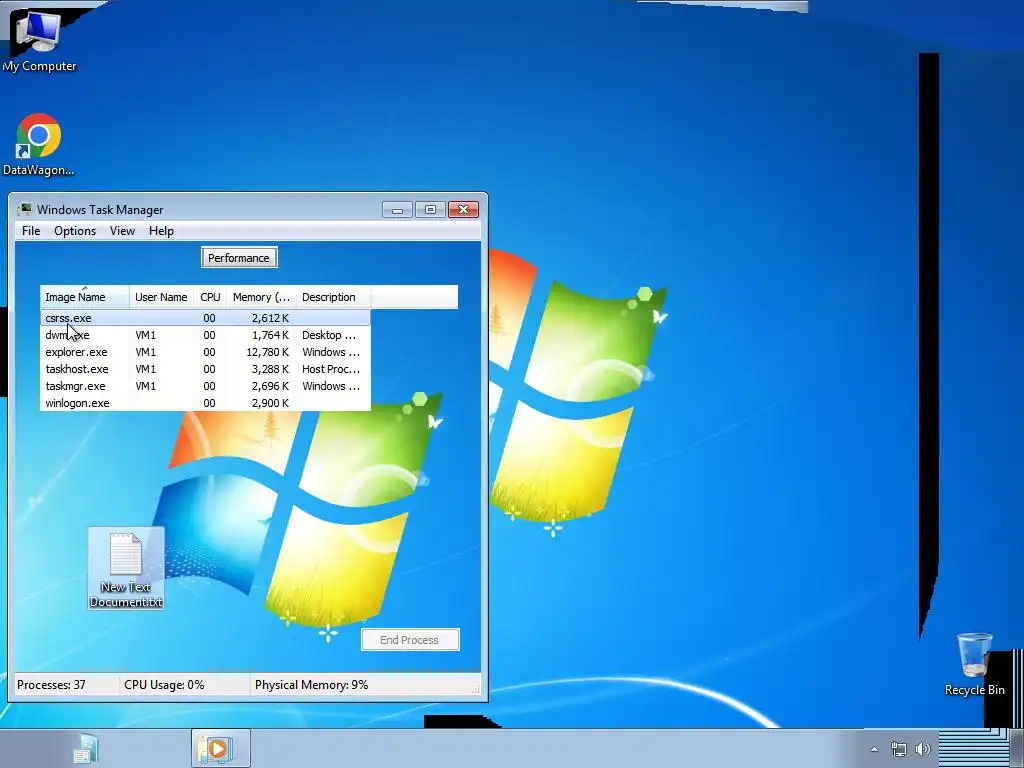Screen dimensions: 1024x768
Task: Open the volume speaker tray icon
Action: [923, 749]
